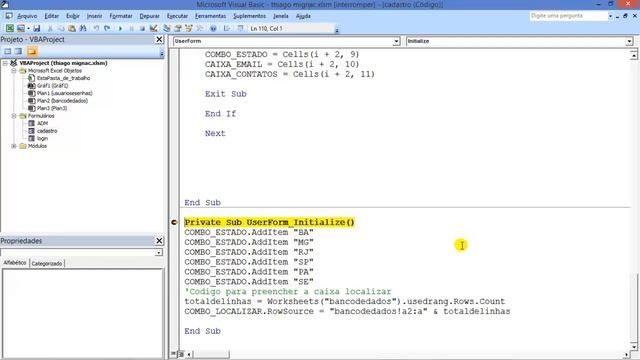Click the View Microsoft Excel toolbar icon
Image resolution: width=640 pixels, height=360 pixels.
9,29
